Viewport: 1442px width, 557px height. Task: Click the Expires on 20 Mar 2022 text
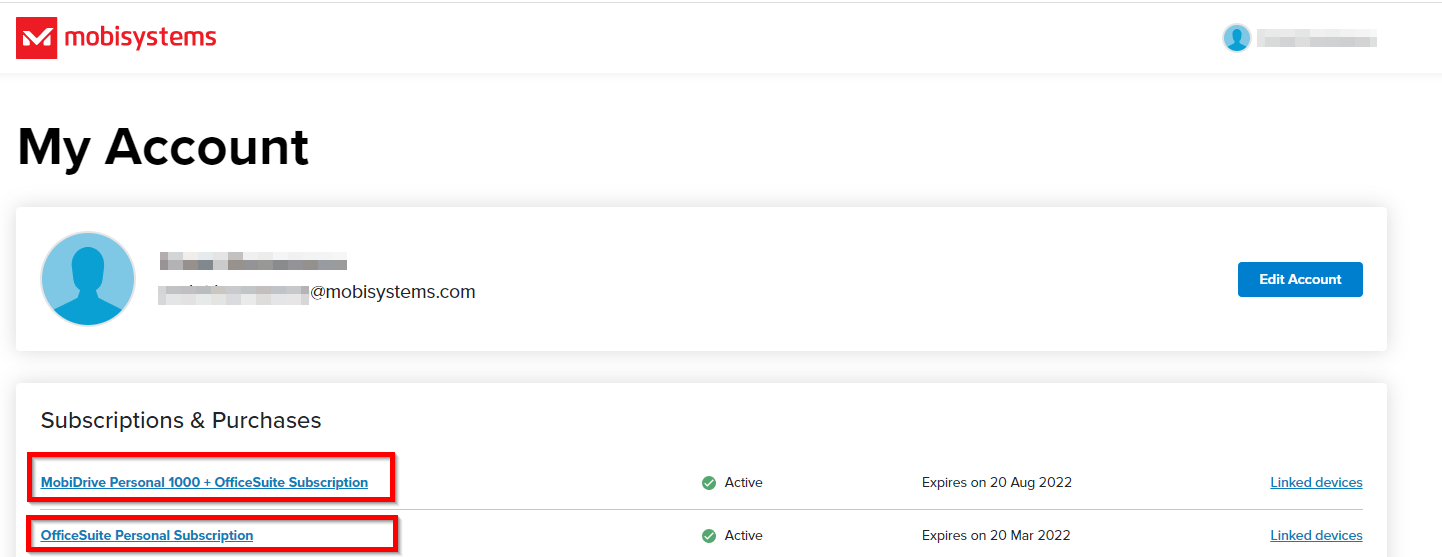996,535
